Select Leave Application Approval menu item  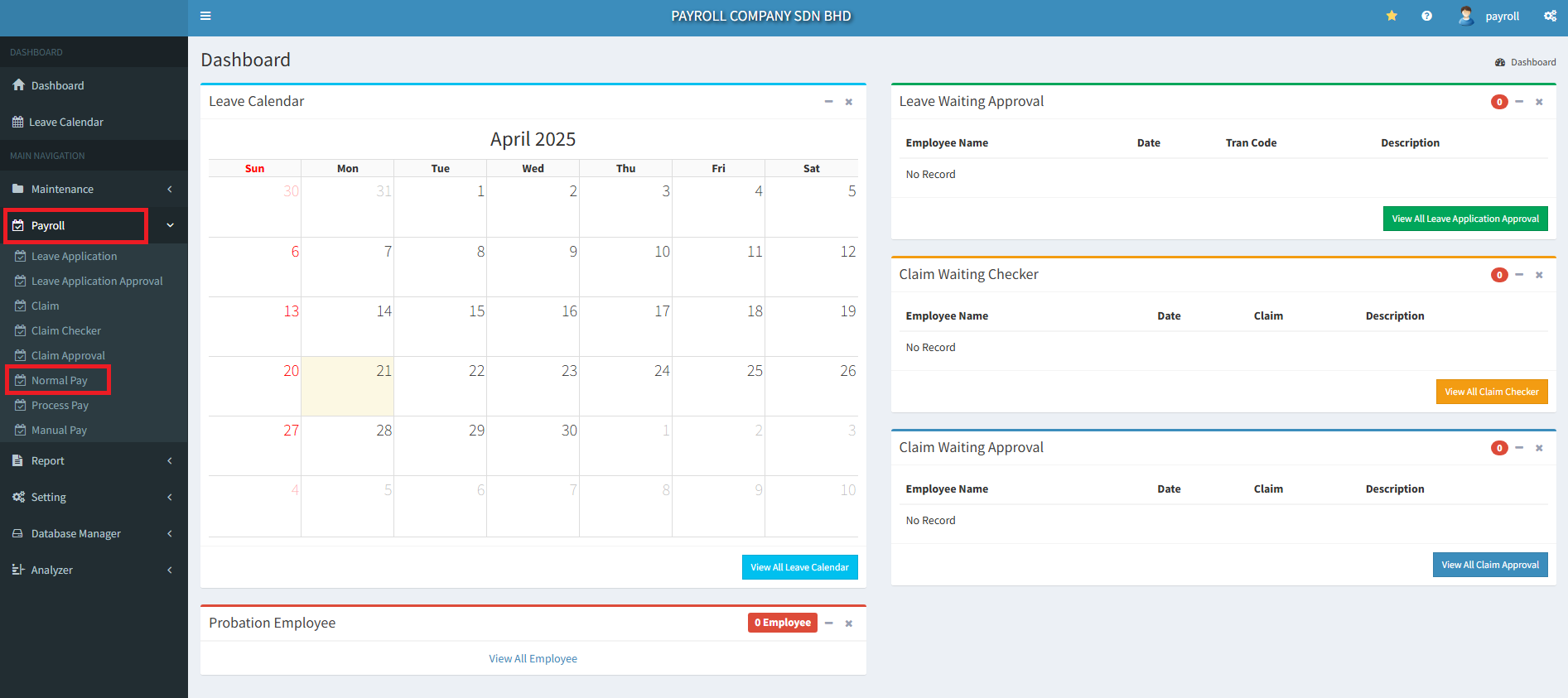click(97, 281)
